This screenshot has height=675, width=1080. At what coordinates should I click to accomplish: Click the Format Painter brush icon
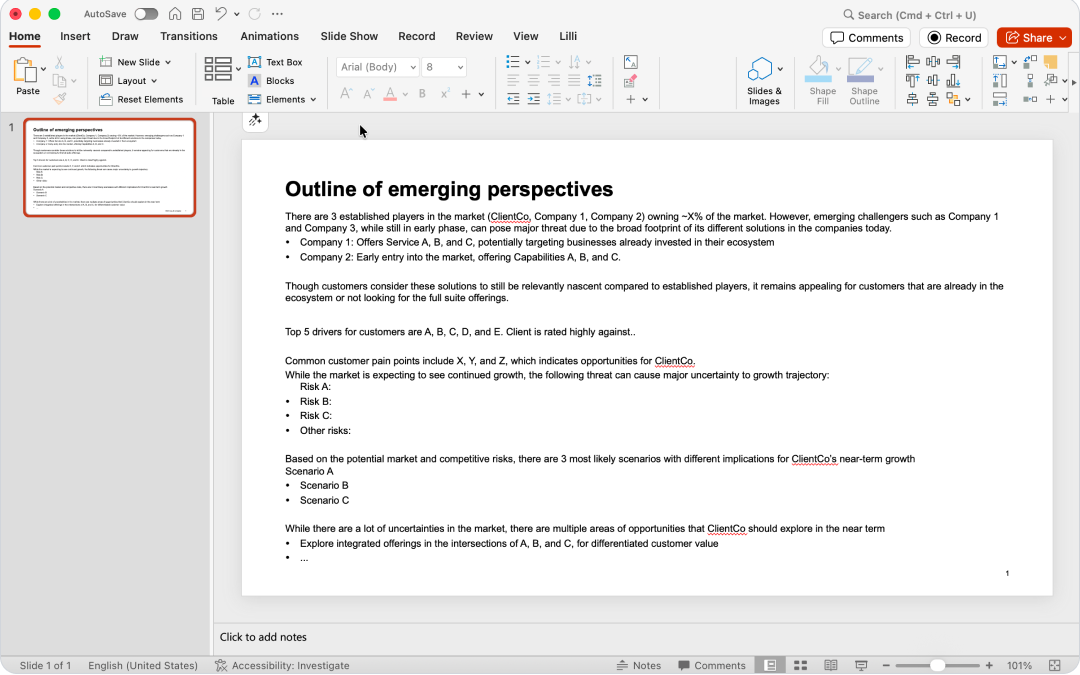[x=60, y=98]
